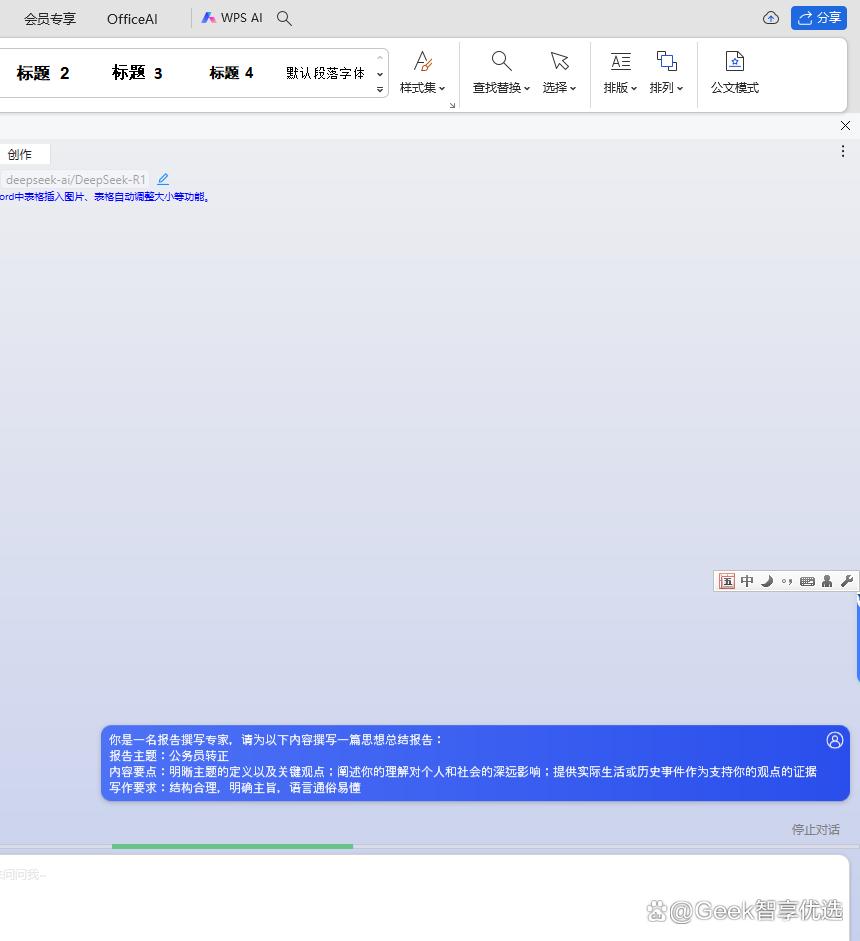Viewport: 860px width, 941px height.
Task: Click 停止对话 to stop generation
Action: click(x=816, y=829)
